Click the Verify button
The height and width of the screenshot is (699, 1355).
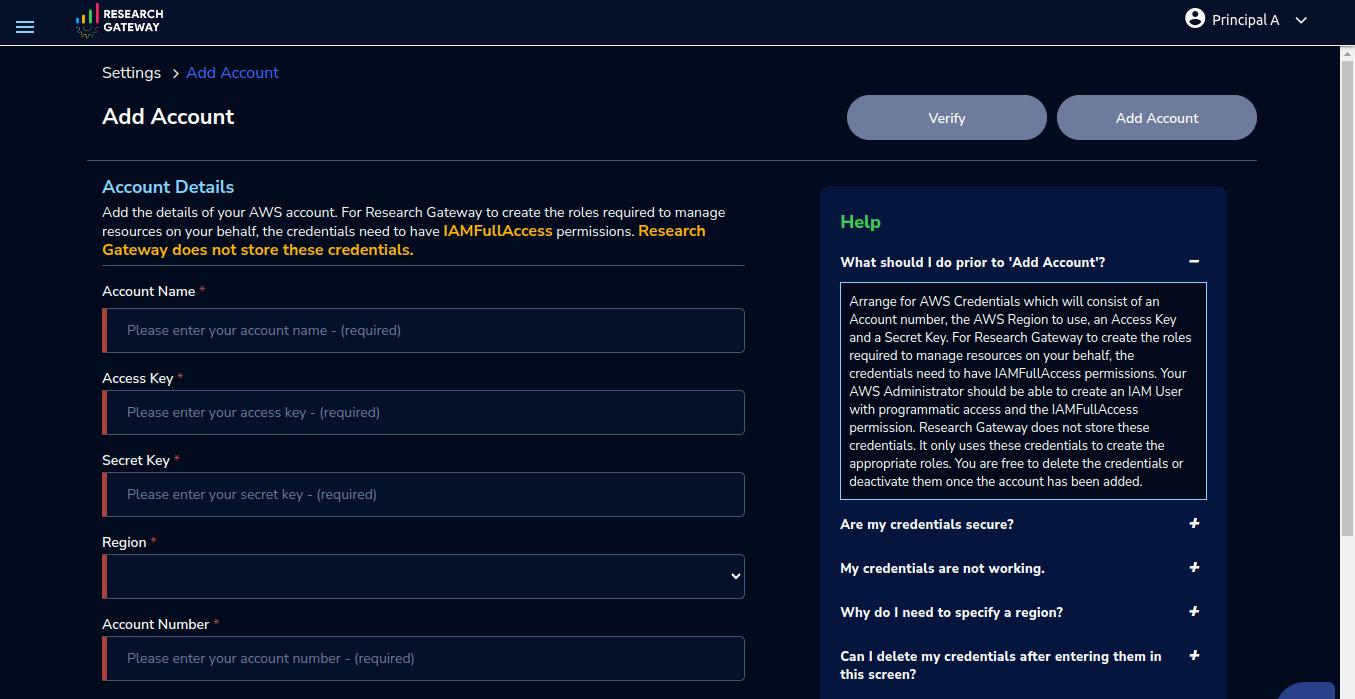click(x=946, y=118)
